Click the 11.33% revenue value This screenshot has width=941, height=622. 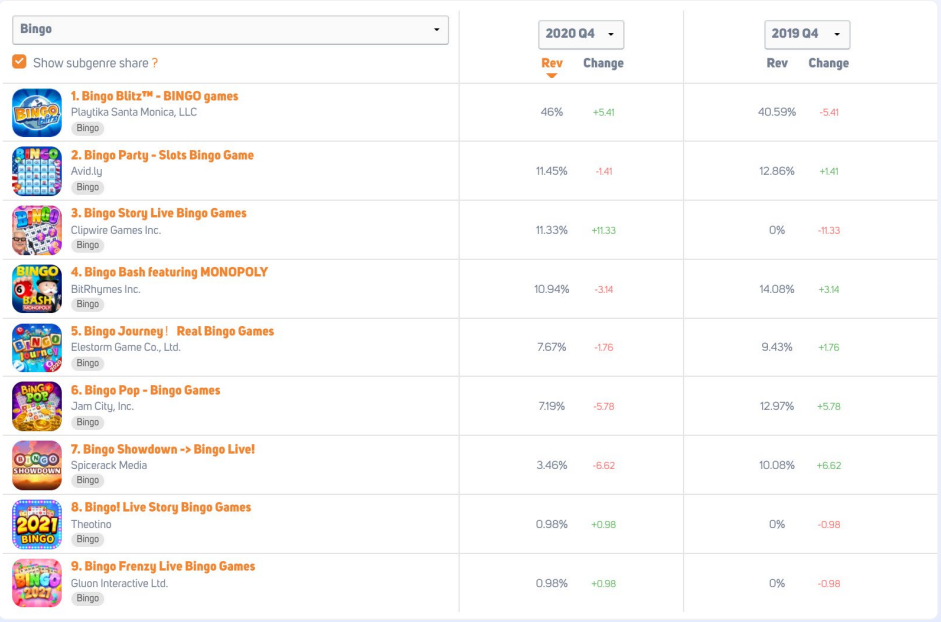(552, 230)
